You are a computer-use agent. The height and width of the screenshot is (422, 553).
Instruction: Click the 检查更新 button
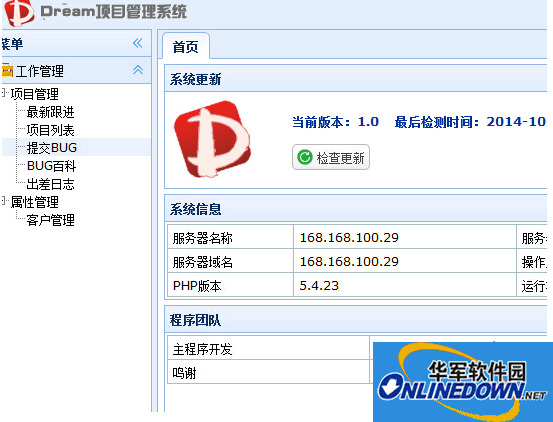331,157
